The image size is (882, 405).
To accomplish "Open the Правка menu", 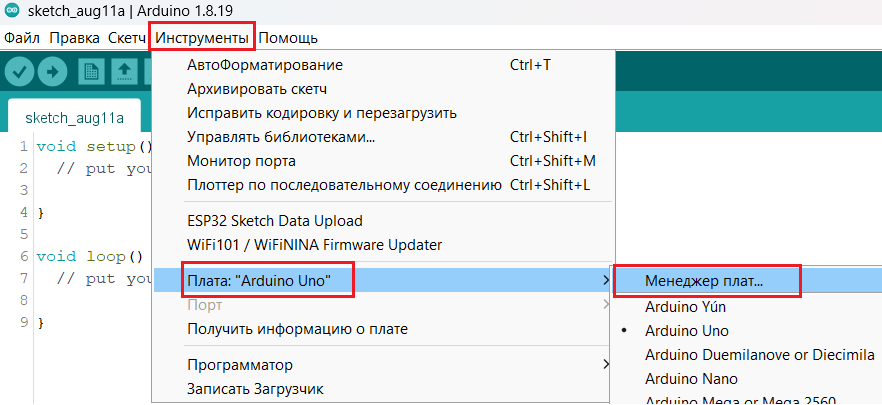I will (74, 38).
